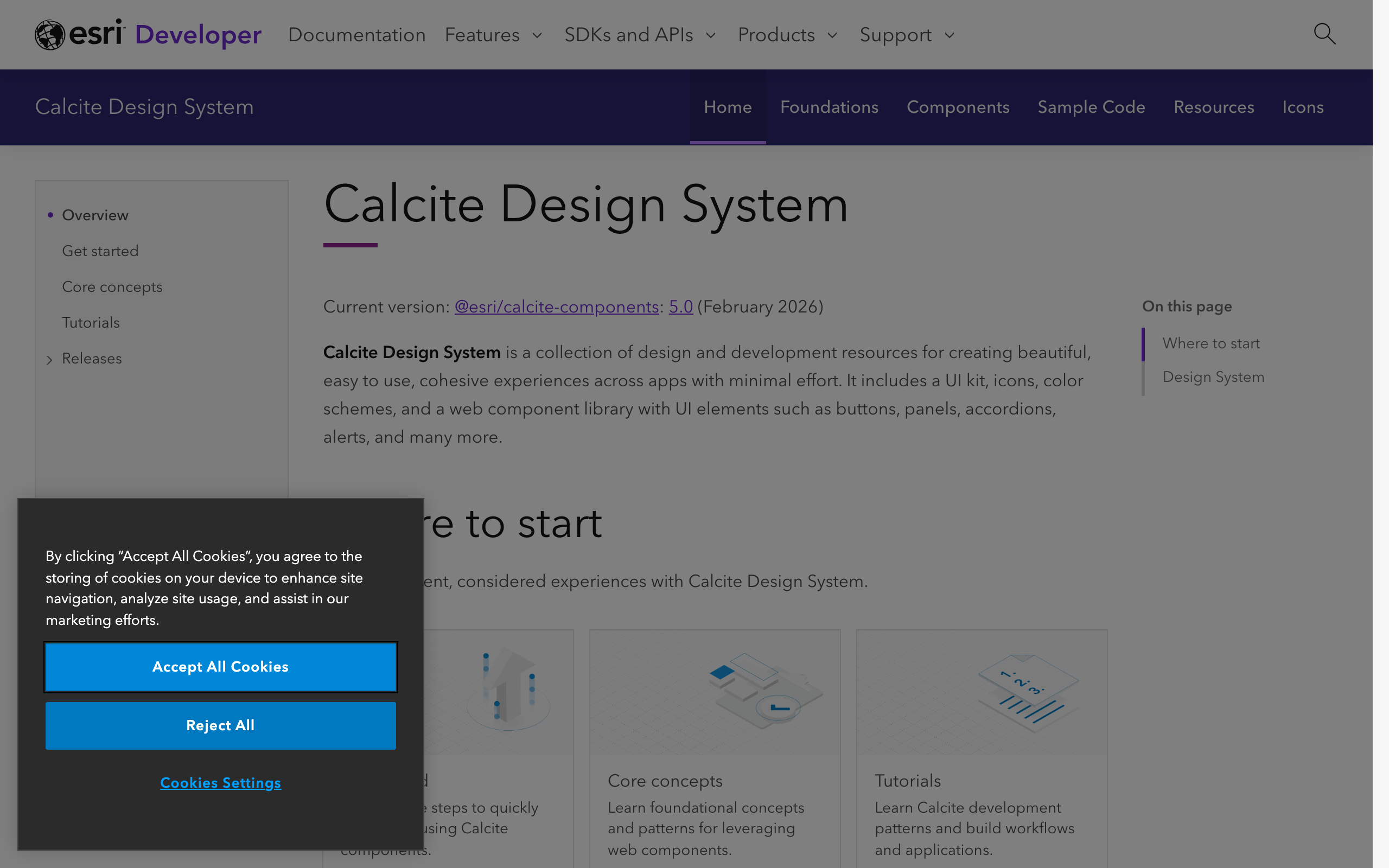Click the Reject All button
1389x868 pixels.
pyautogui.click(x=220, y=726)
